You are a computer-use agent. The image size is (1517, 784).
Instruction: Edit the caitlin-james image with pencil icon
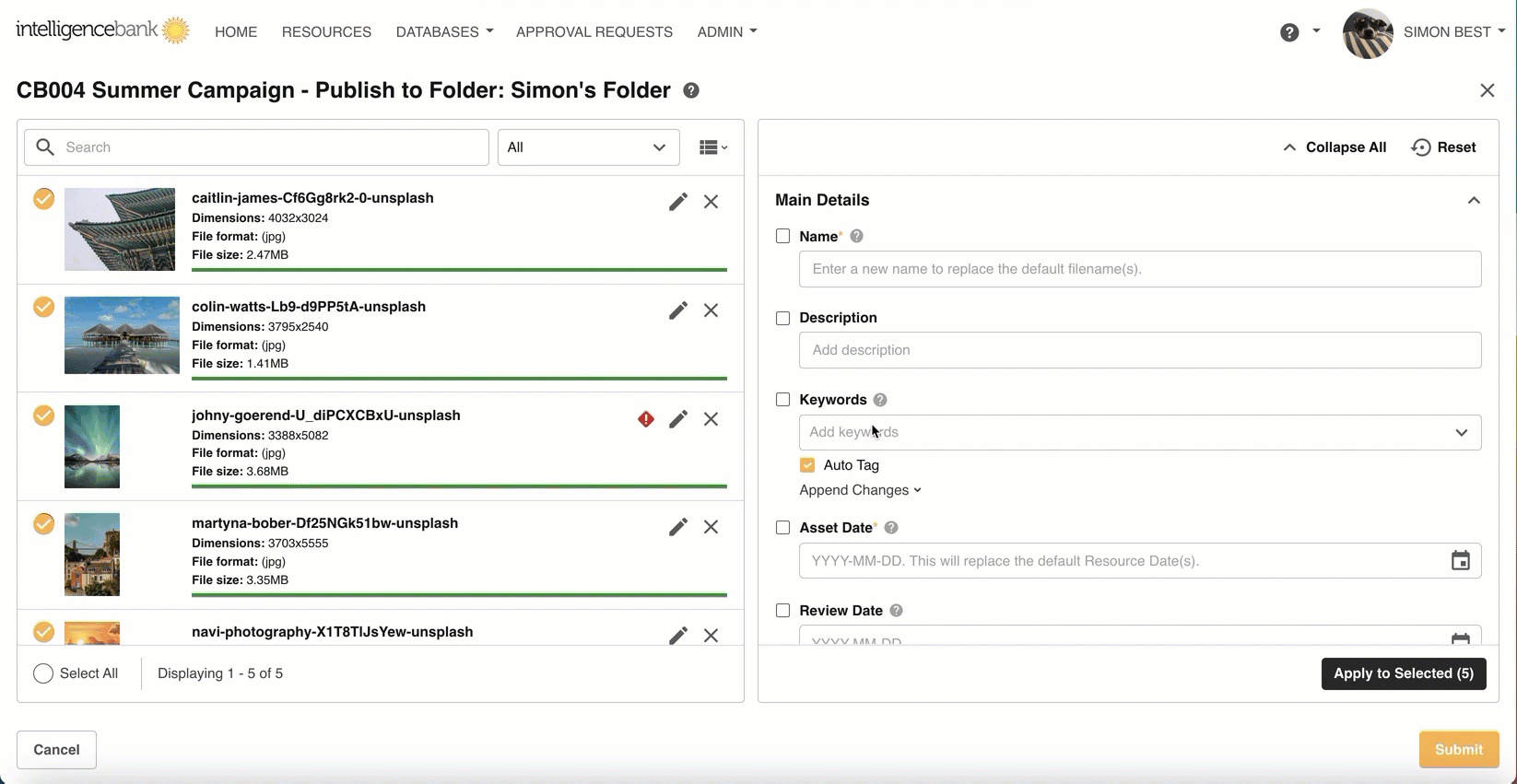click(x=677, y=202)
